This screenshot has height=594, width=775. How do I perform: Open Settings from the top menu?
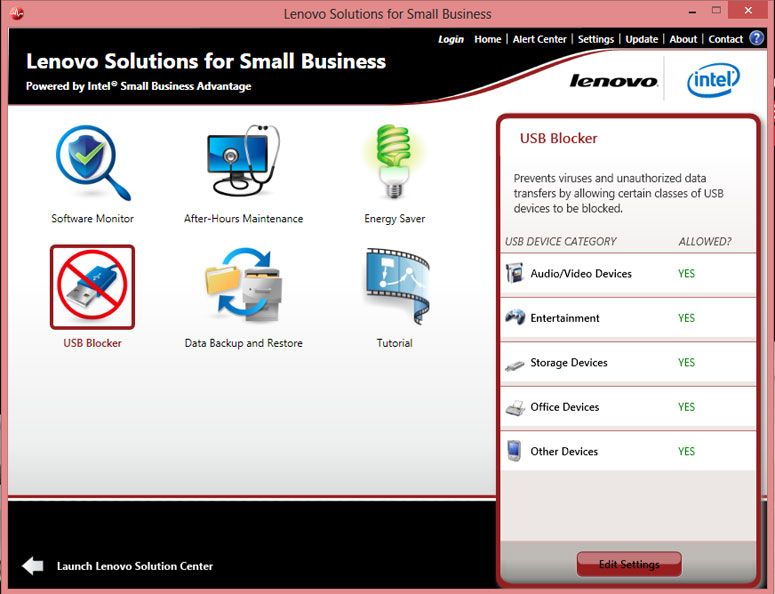[x=596, y=39]
